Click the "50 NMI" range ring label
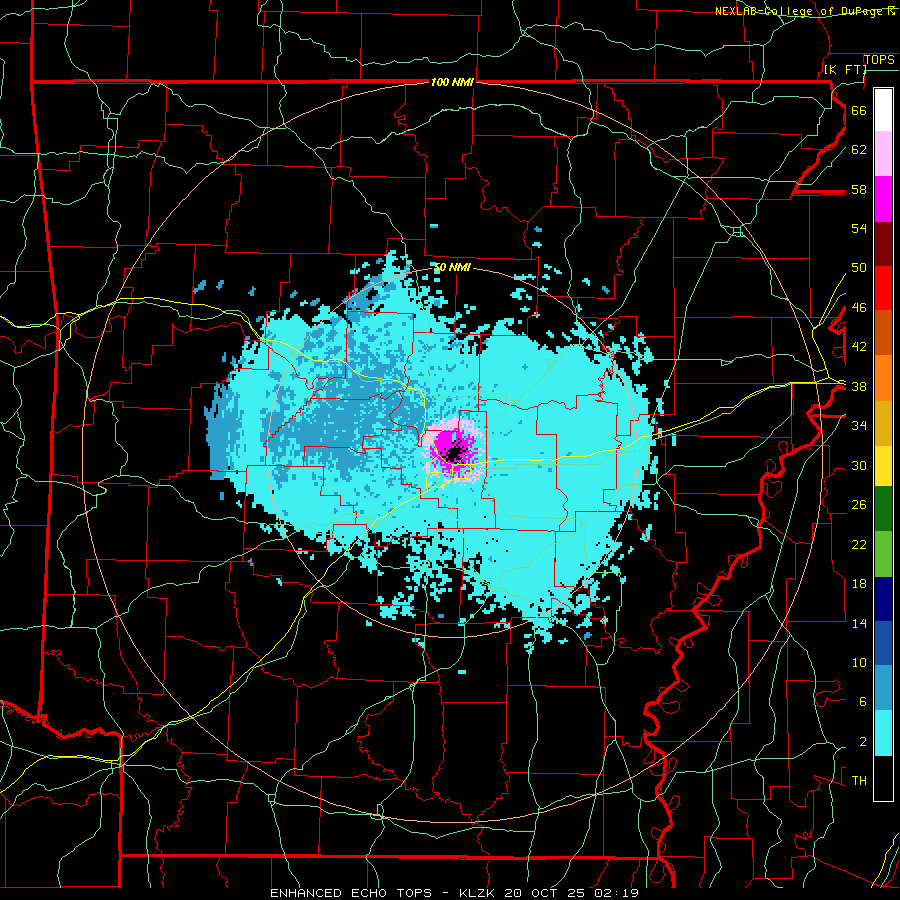The width and height of the screenshot is (900, 900). coord(452,267)
